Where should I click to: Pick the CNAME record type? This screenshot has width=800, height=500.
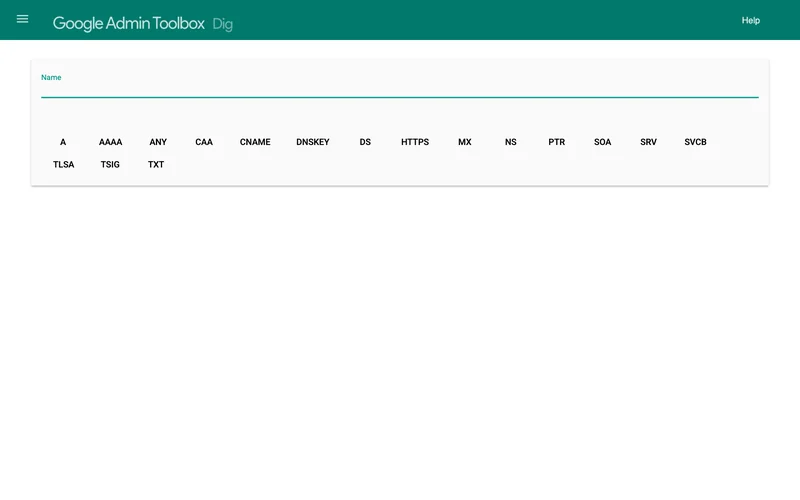(255, 142)
